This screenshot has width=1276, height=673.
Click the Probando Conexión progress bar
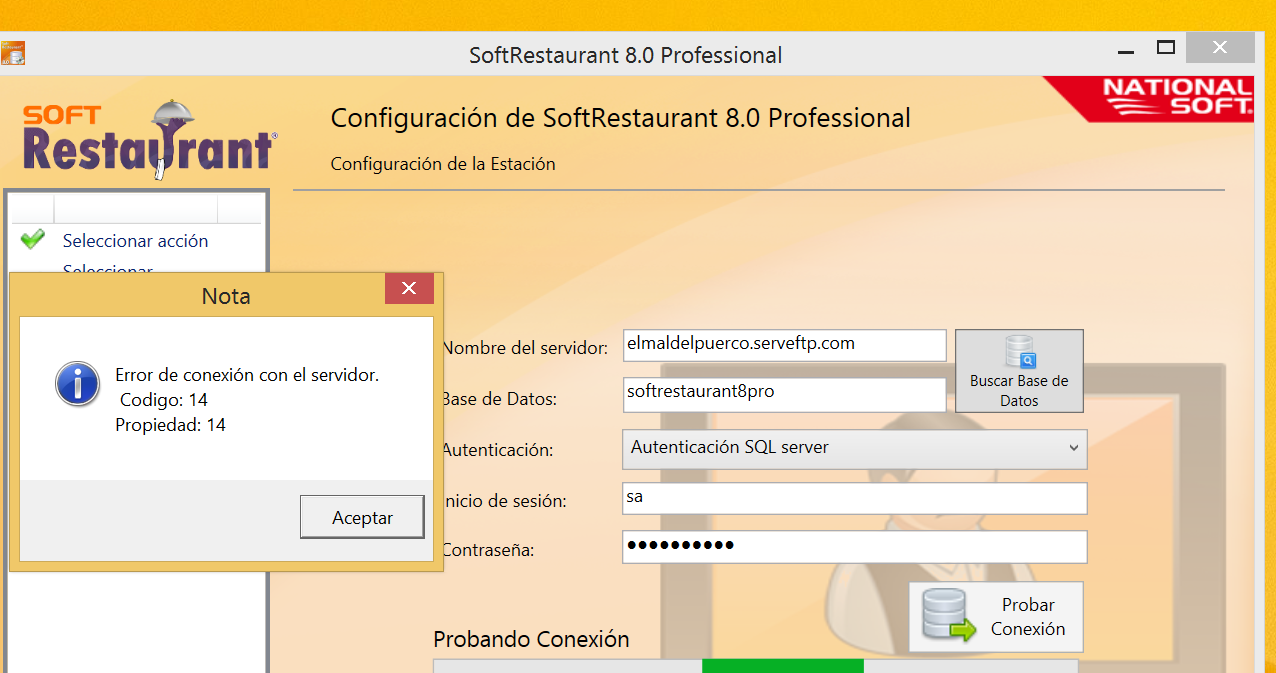pyautogui.click(x=756, y=666)
